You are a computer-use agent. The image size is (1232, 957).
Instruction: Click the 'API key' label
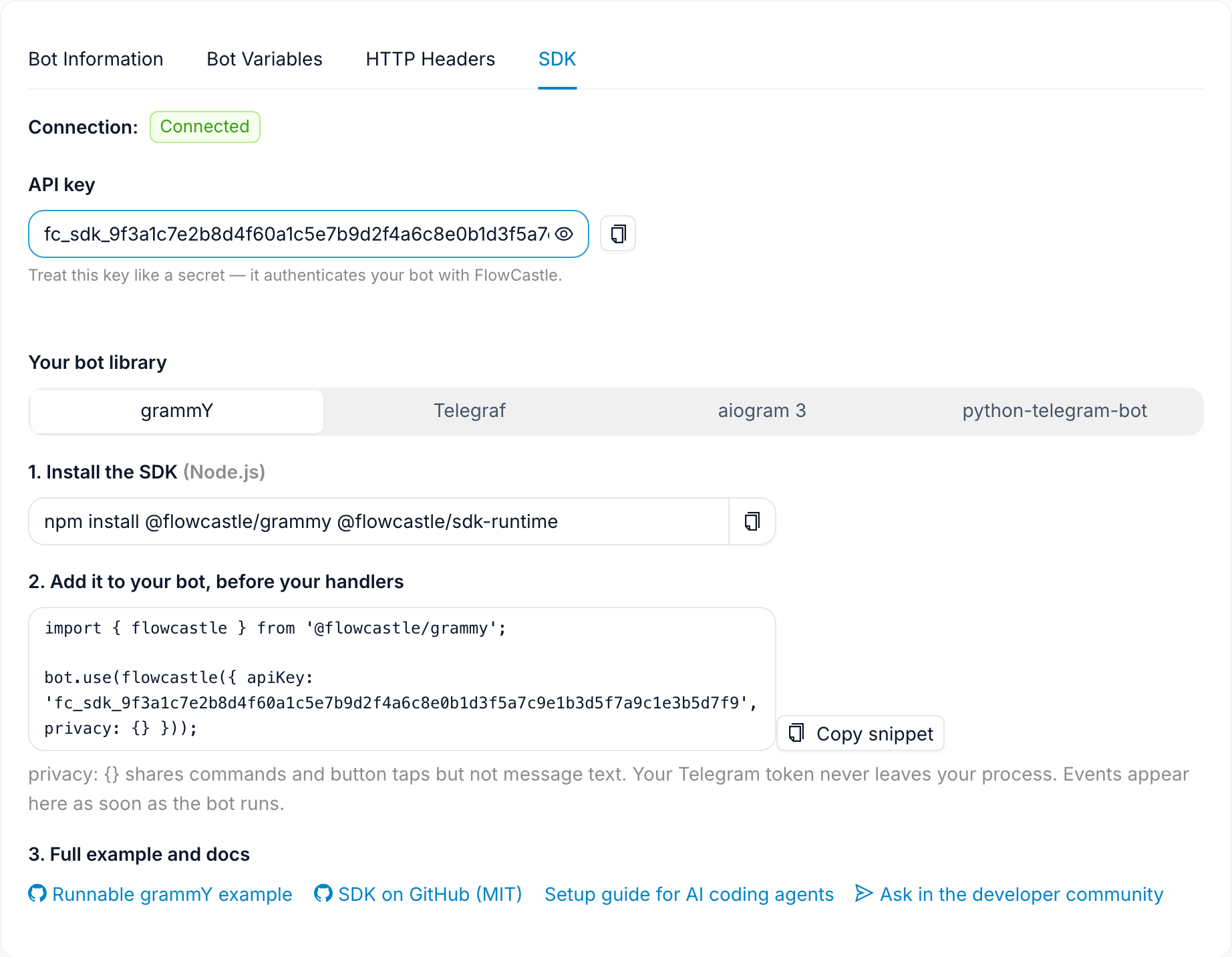(x=61, y=184)
